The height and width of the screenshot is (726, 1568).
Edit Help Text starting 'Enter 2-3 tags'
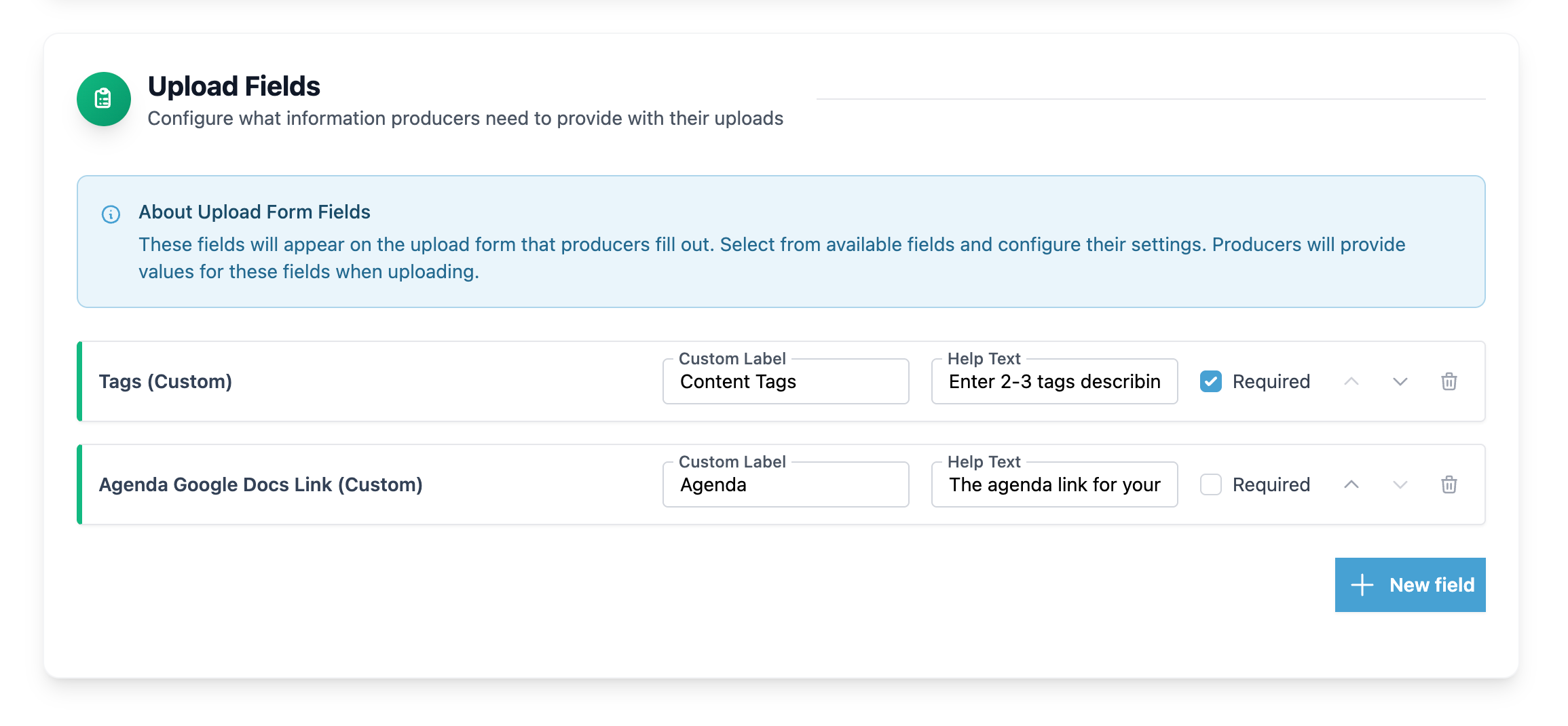tap(1055, 381)
